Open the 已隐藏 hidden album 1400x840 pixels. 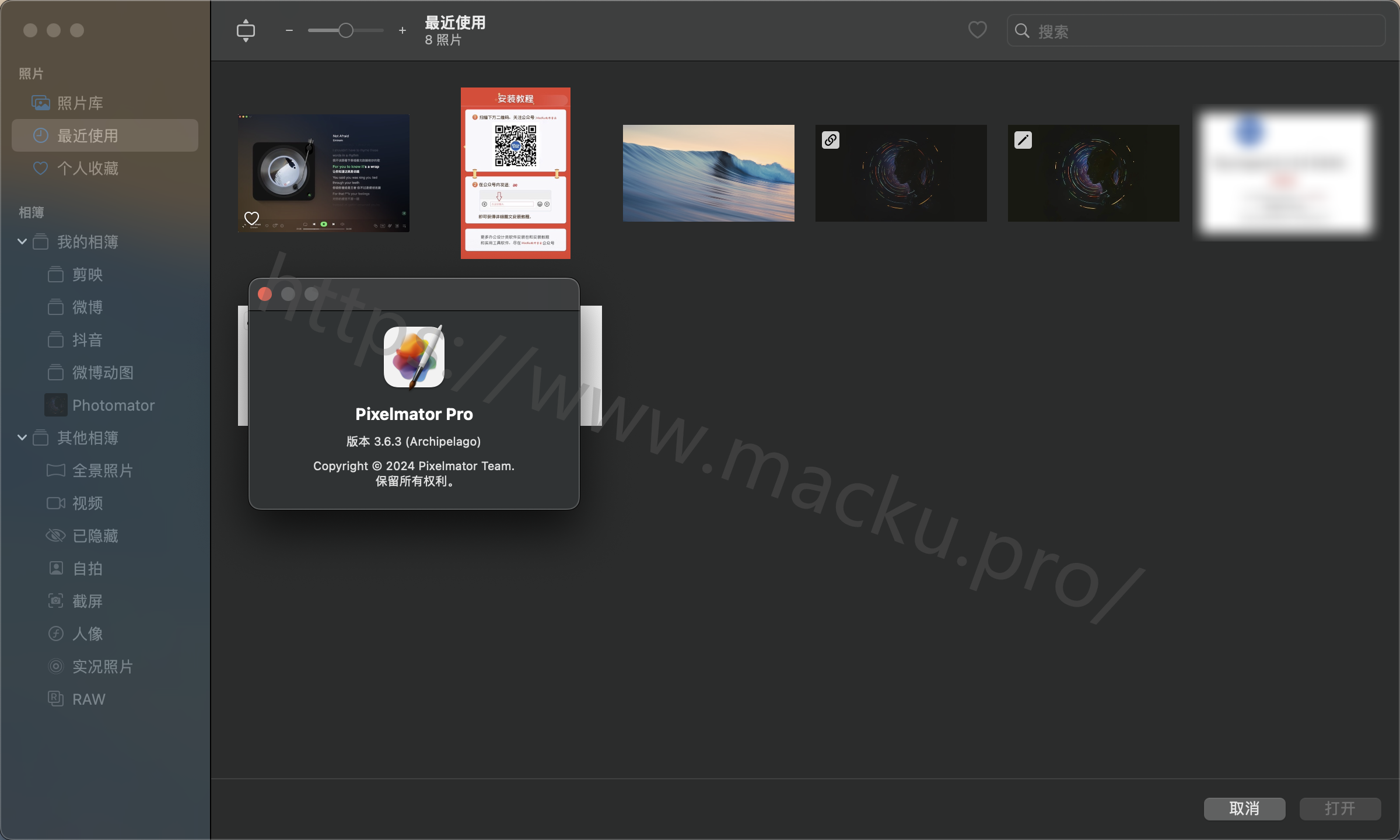(105, 536)
